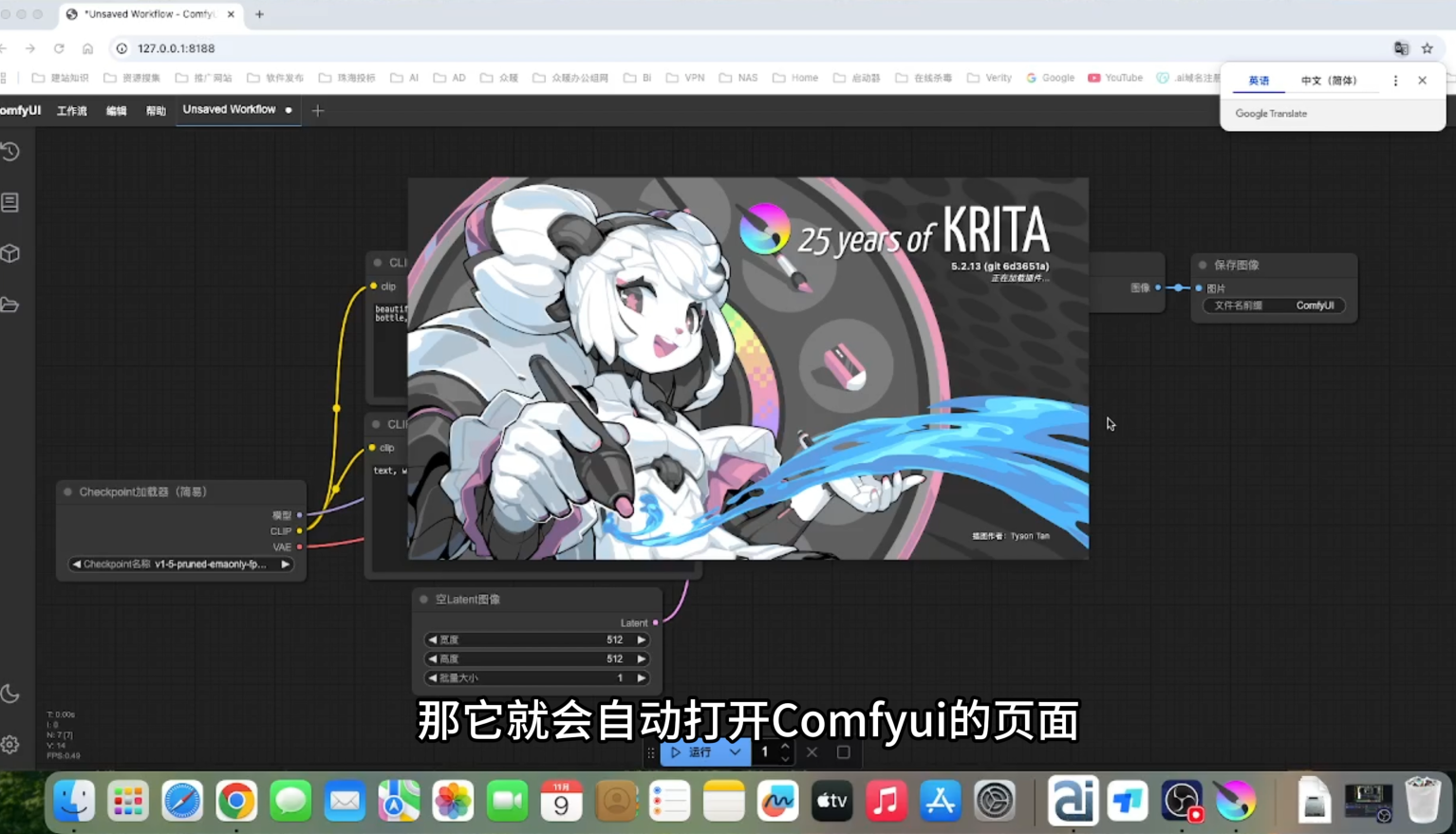Viewport: 1456px width, 834px height.
Task: Open the YouTube bookmark
Action: click(x=1115, y=78)
